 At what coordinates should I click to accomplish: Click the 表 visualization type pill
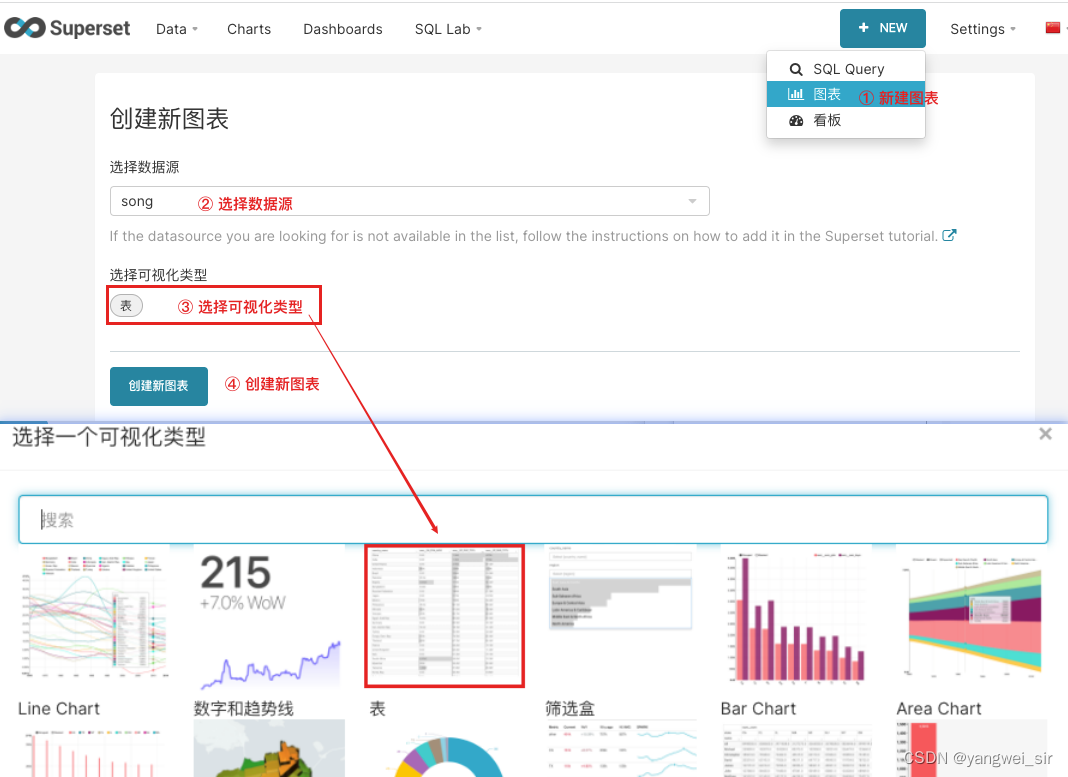tap(127, 306)
